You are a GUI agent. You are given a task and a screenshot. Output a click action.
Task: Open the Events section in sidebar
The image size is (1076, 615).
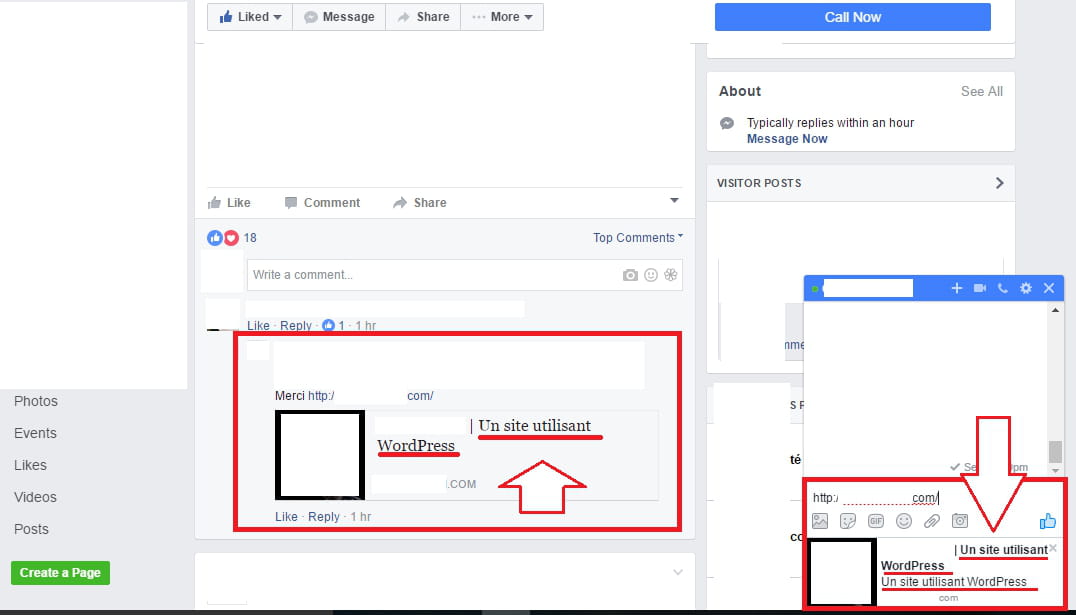35,433
